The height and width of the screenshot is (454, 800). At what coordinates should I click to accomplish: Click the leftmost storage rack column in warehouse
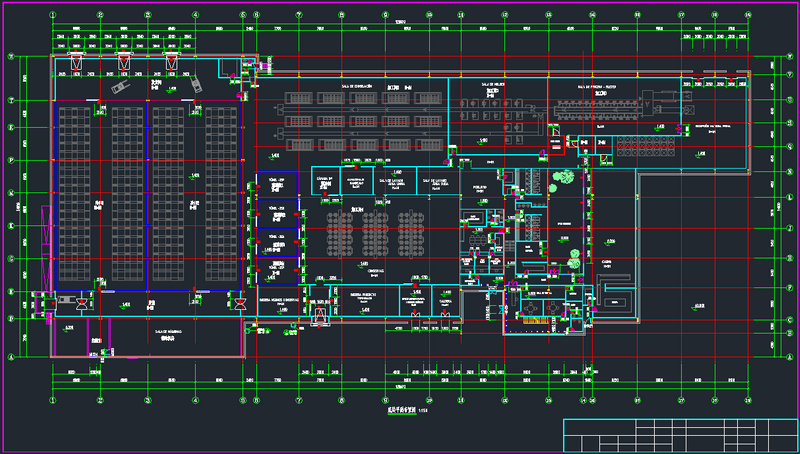[74, 195]
